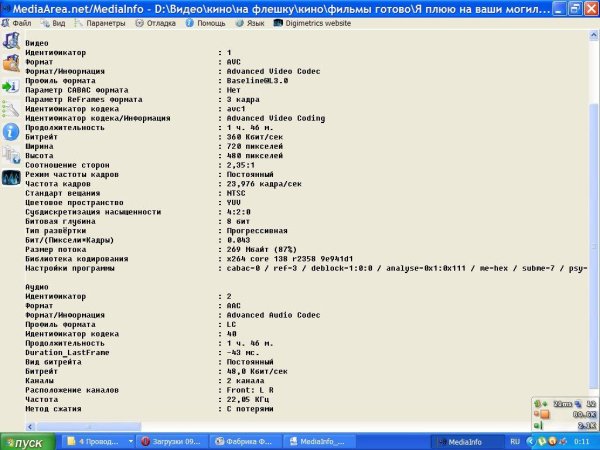Screen dimensions: 600x450
Task: Click the avc1 codec identifier value
Action: click(236, 109)
